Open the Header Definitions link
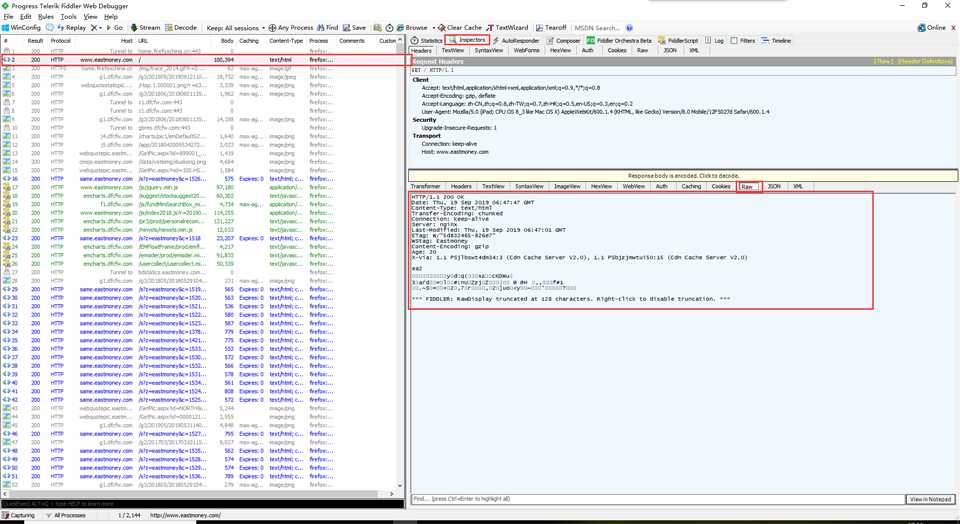This screenshot has width=960, height=524. point(924,61)
